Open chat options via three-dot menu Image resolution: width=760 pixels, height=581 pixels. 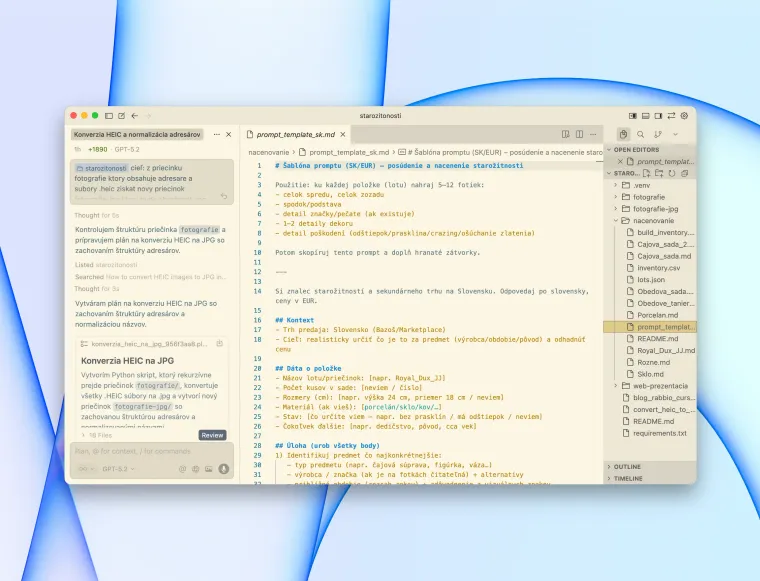point(217,134)
